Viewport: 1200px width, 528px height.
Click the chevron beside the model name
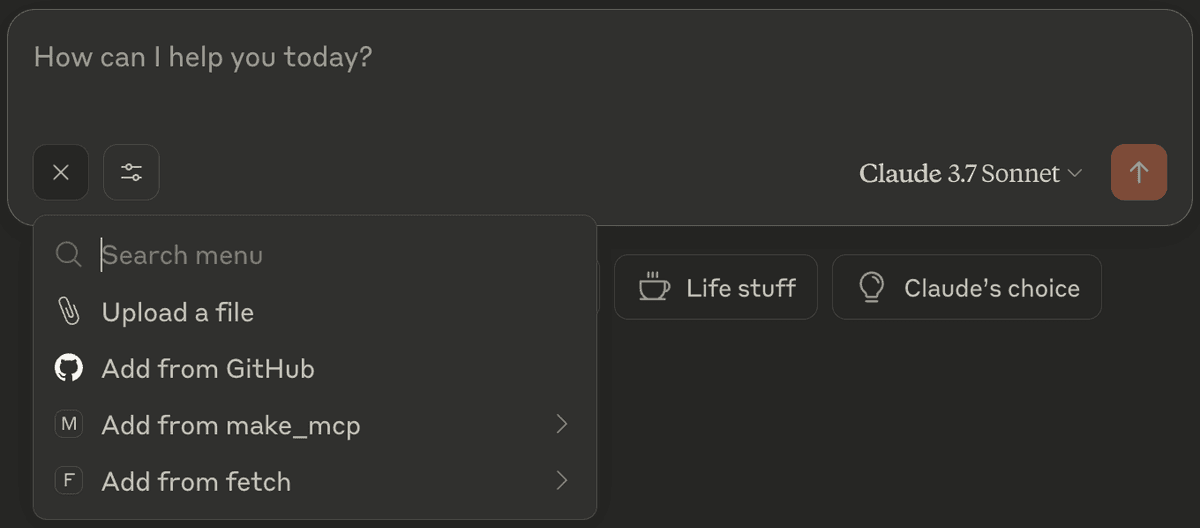[x=1075, y=174]
